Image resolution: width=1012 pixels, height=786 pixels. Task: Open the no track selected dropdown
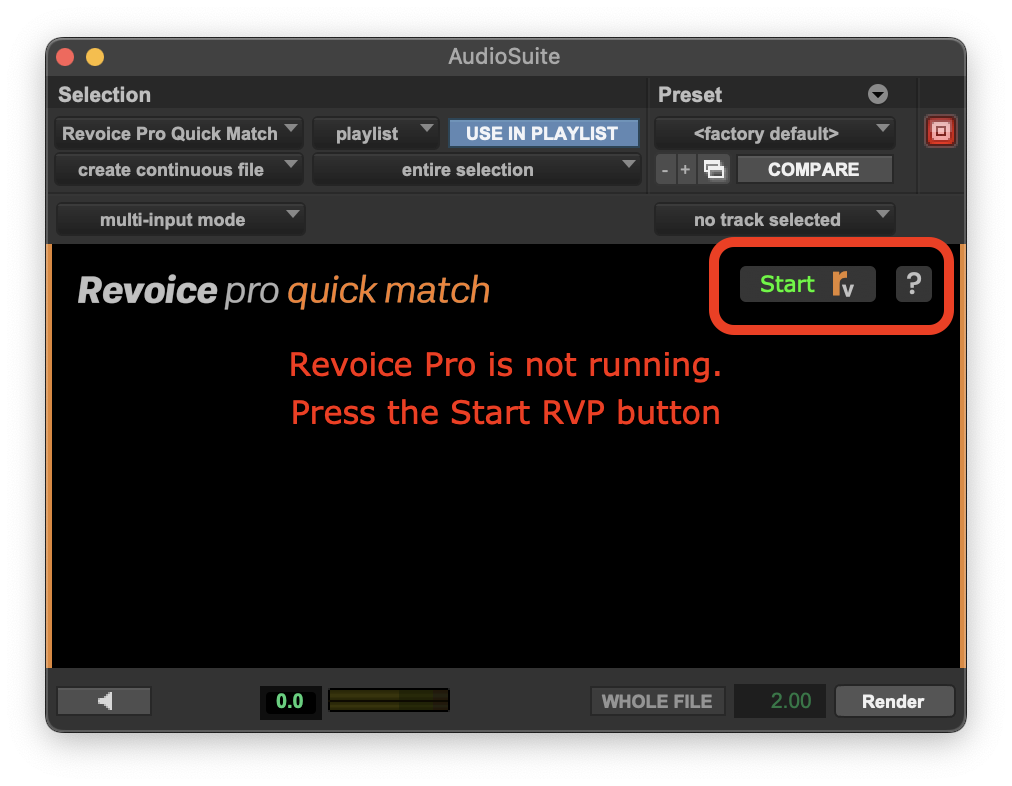pos(774,220)
